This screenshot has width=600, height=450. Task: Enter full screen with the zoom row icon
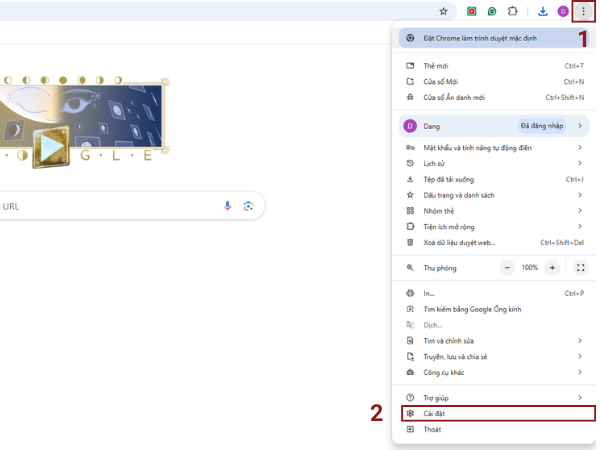tap(580, 268)
